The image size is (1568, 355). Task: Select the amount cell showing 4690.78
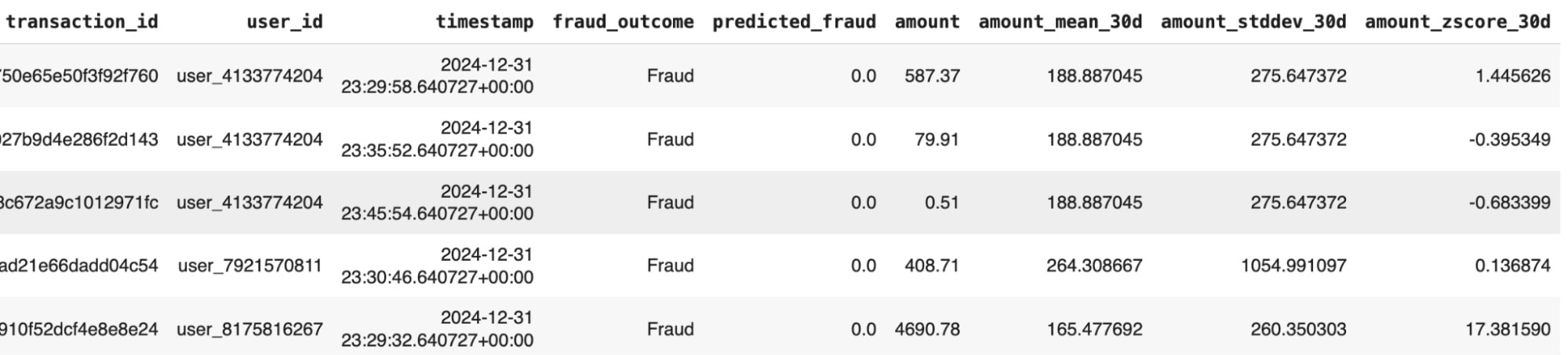tap(927, 329)
